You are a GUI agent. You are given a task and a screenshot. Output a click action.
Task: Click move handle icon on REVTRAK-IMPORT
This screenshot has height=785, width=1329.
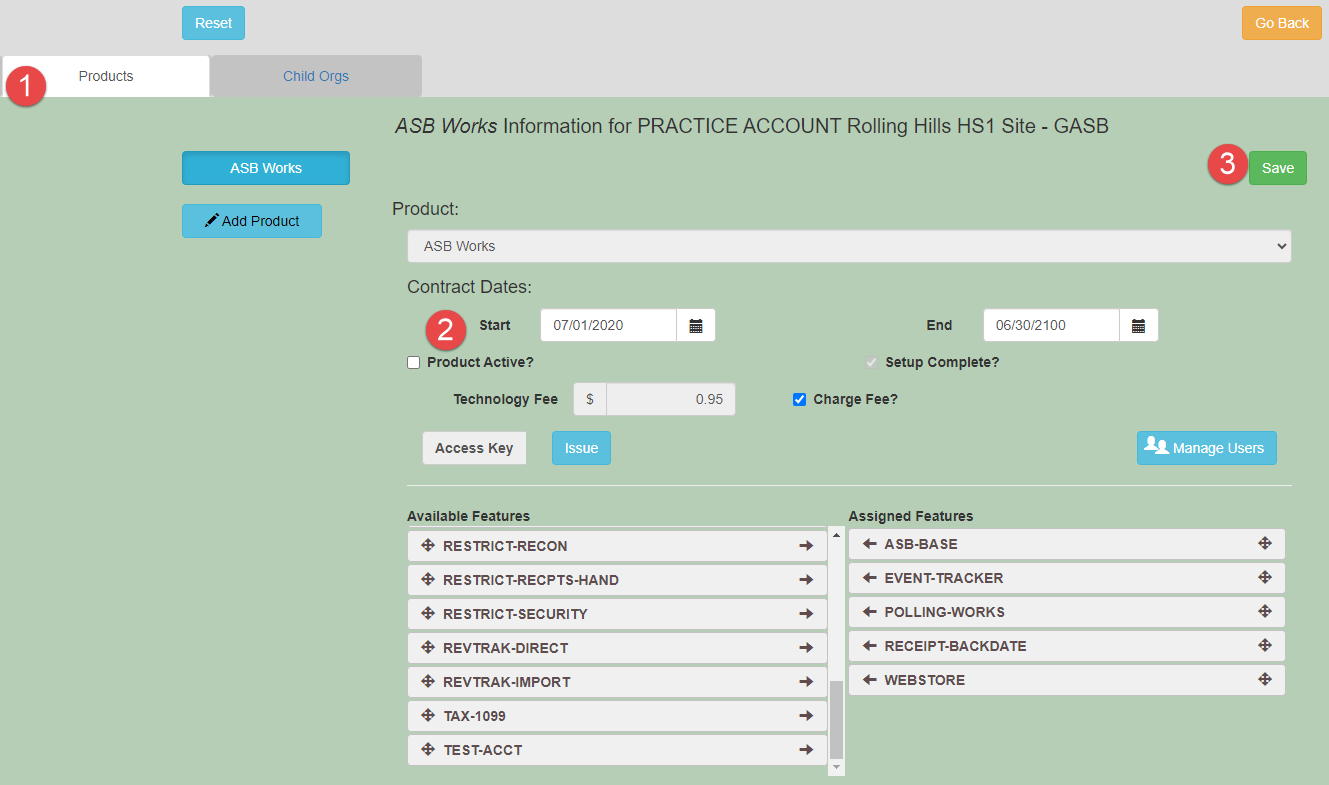coord(428,682)
